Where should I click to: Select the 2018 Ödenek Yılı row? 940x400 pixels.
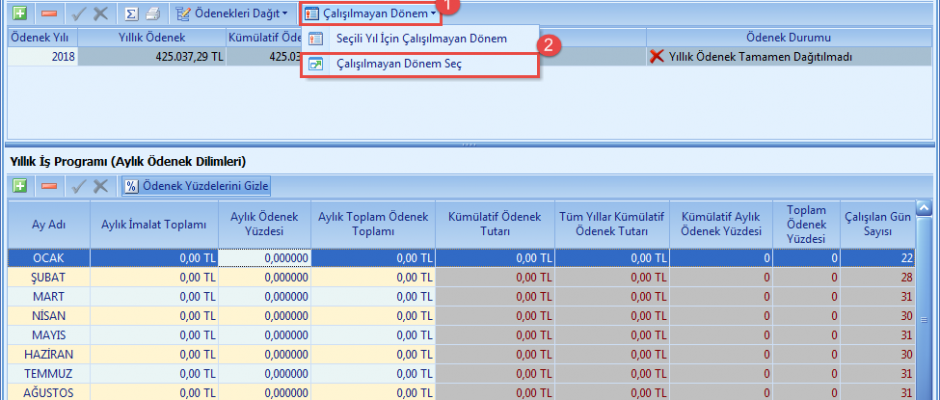tap(40, 57)
